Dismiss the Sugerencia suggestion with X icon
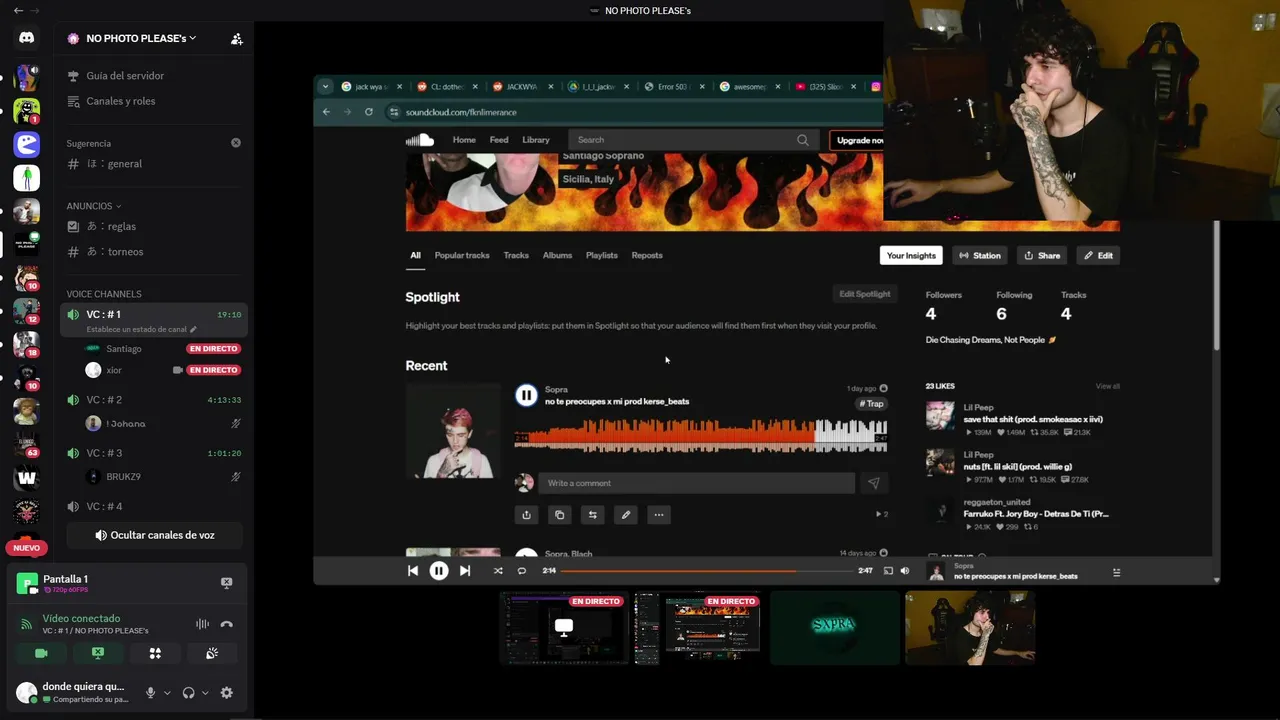The height and width of the screenshot is (720, 1280). coord(236,143)
